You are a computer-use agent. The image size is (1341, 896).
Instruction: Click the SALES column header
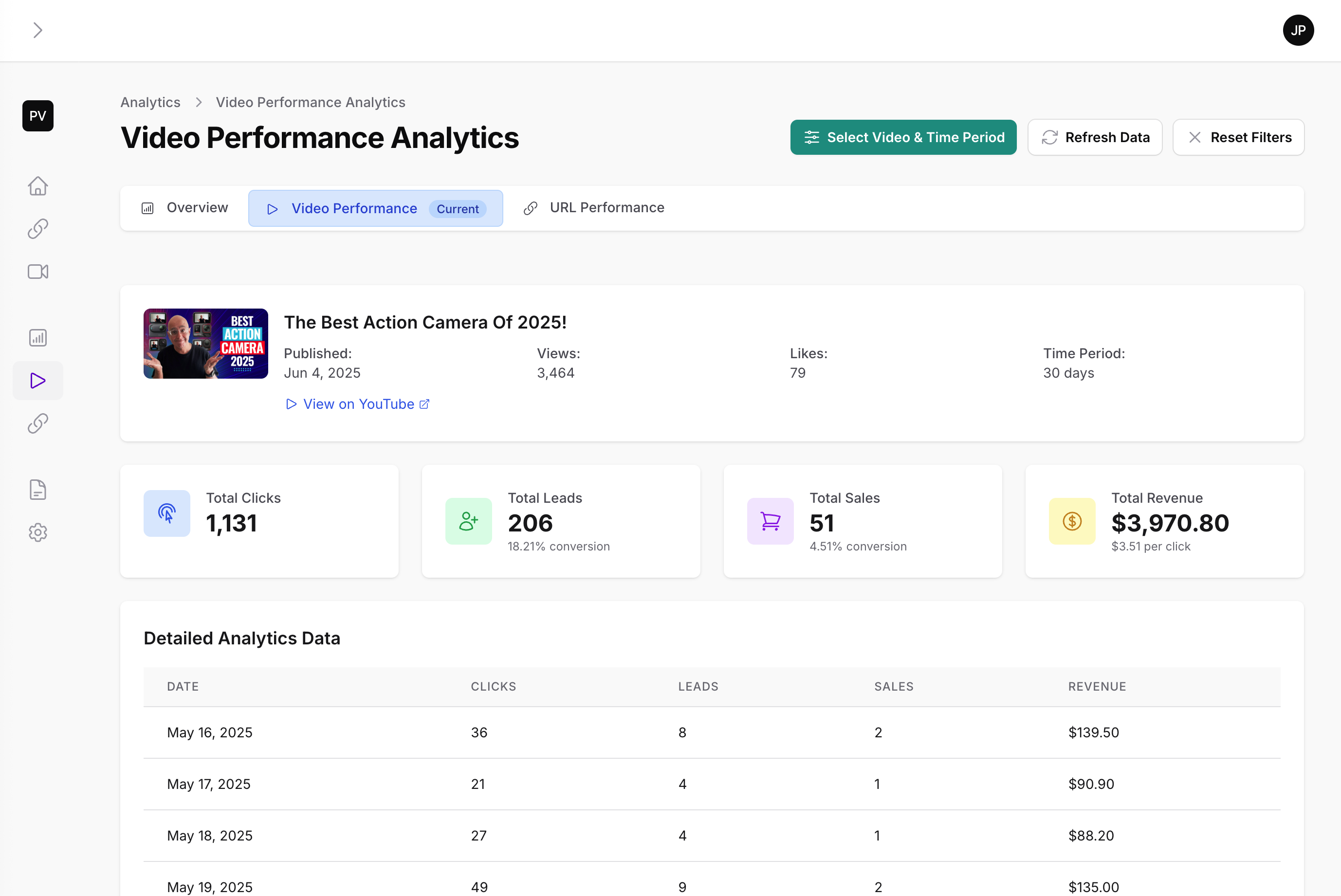pos(894,687)
